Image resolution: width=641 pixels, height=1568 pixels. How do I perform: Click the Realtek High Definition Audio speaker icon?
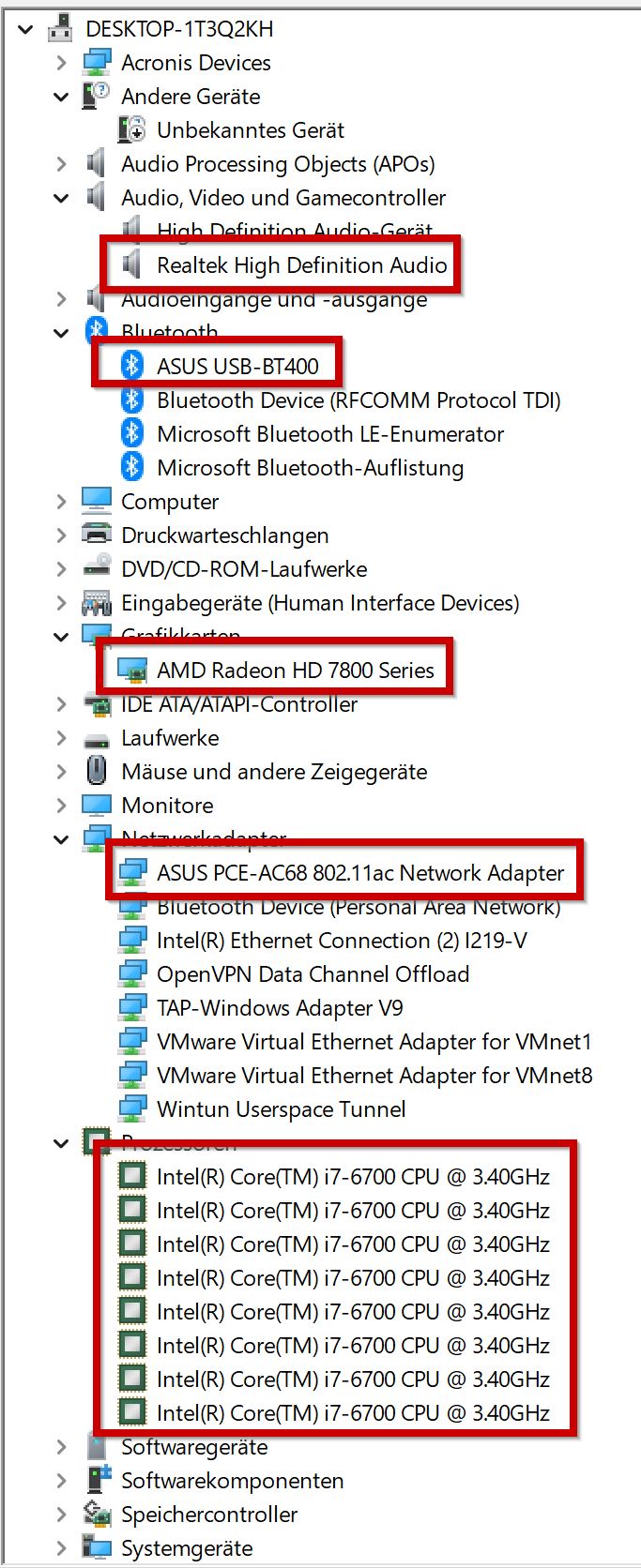coord(132,265)
